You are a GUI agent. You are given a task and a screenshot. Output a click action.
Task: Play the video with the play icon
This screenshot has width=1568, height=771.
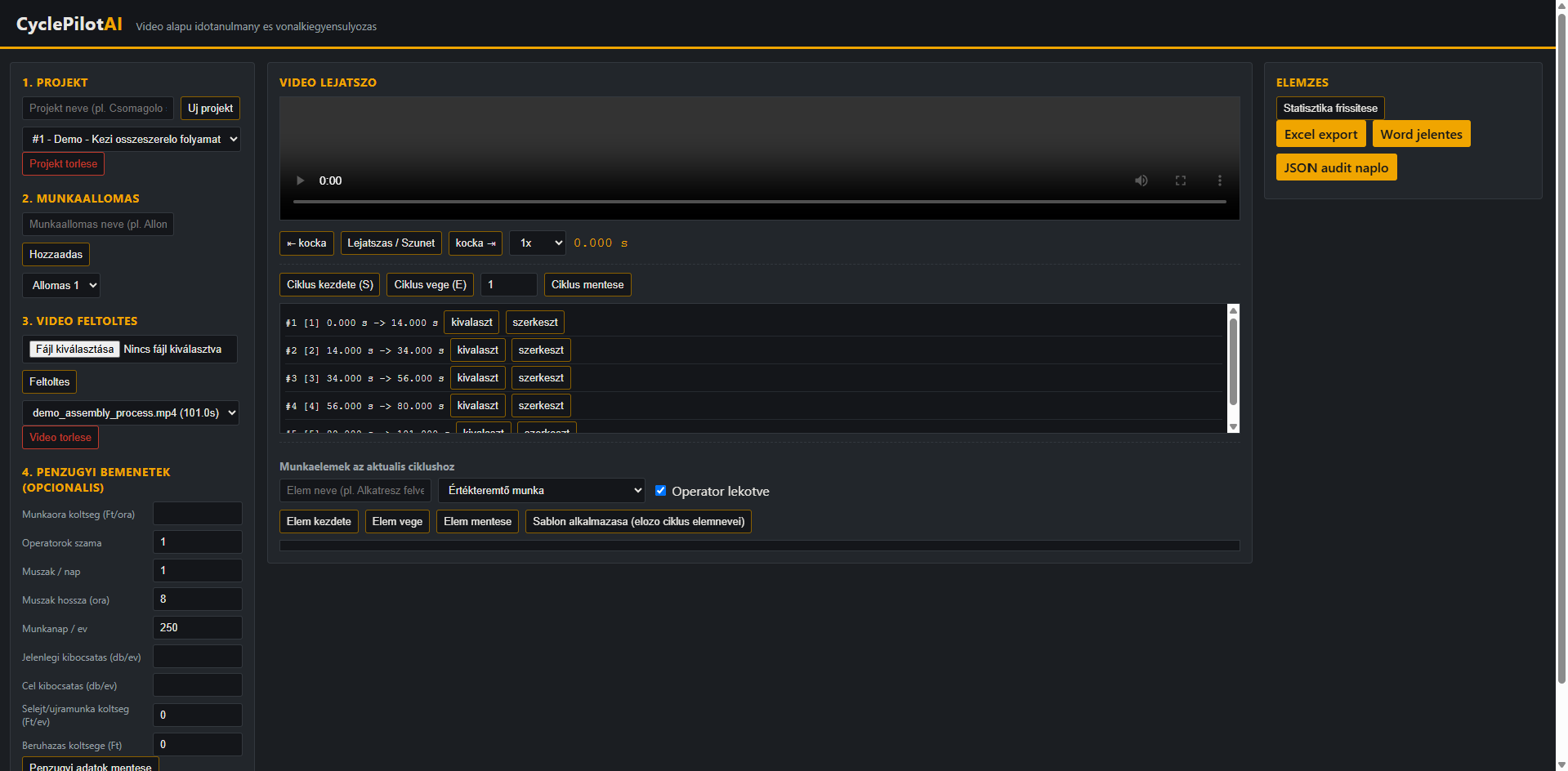(301, 180)
